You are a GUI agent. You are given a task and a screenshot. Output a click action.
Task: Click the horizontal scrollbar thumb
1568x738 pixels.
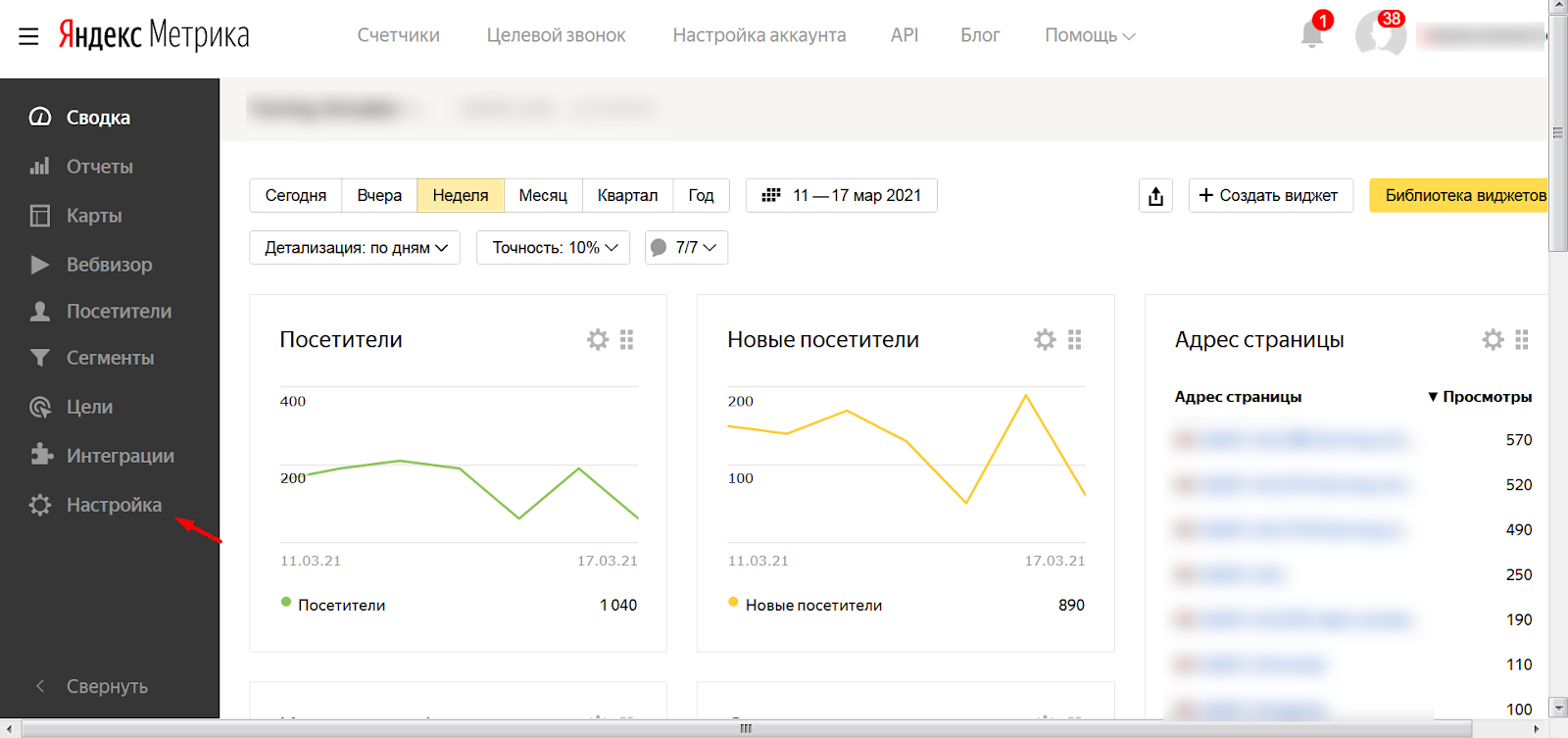coord(746,728)
